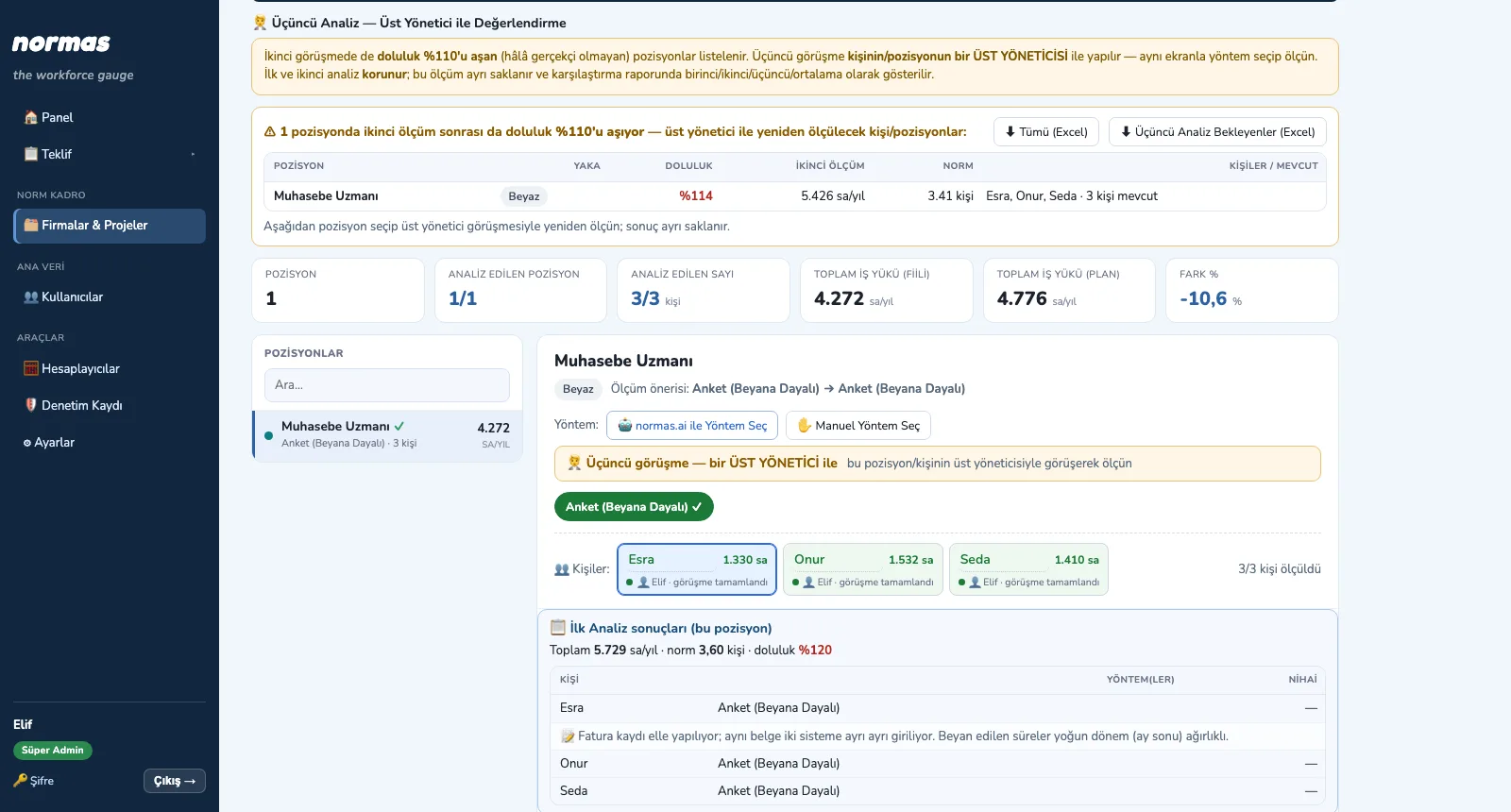Open the Hesaplayıcılar menu item

(x=110, y=369)
